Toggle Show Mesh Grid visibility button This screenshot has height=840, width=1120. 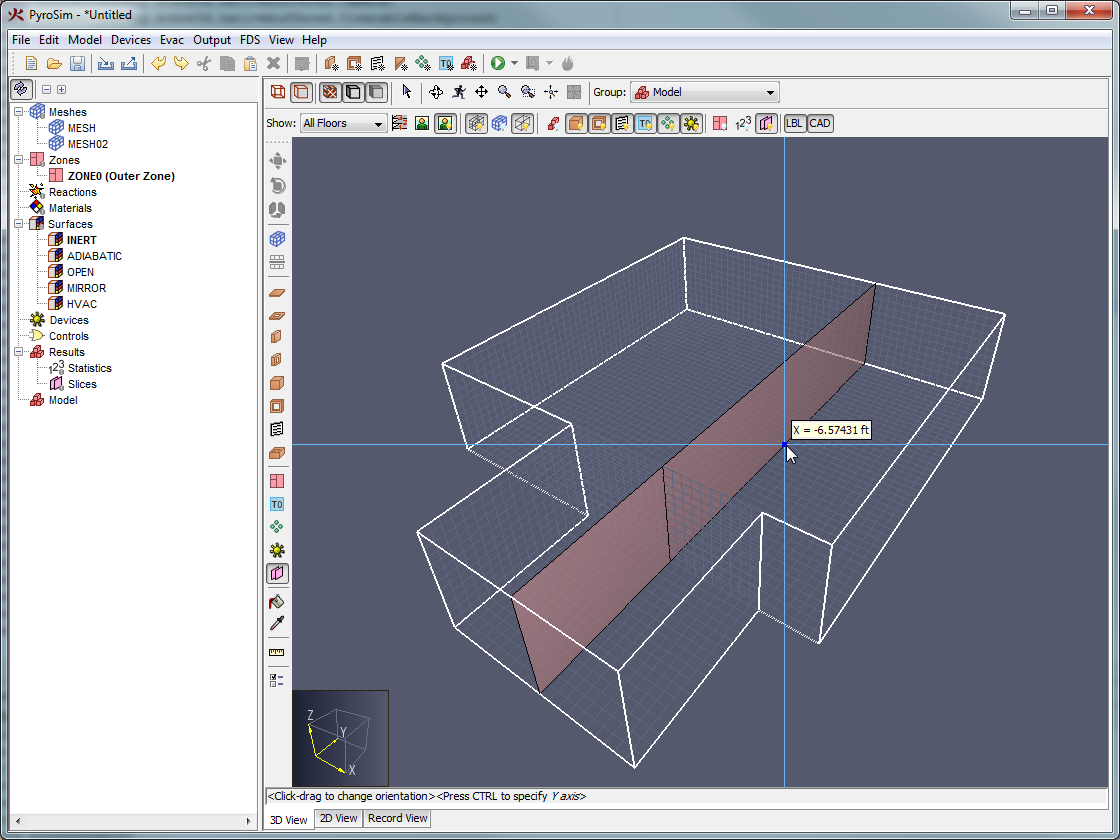click(x=476, y=123)
